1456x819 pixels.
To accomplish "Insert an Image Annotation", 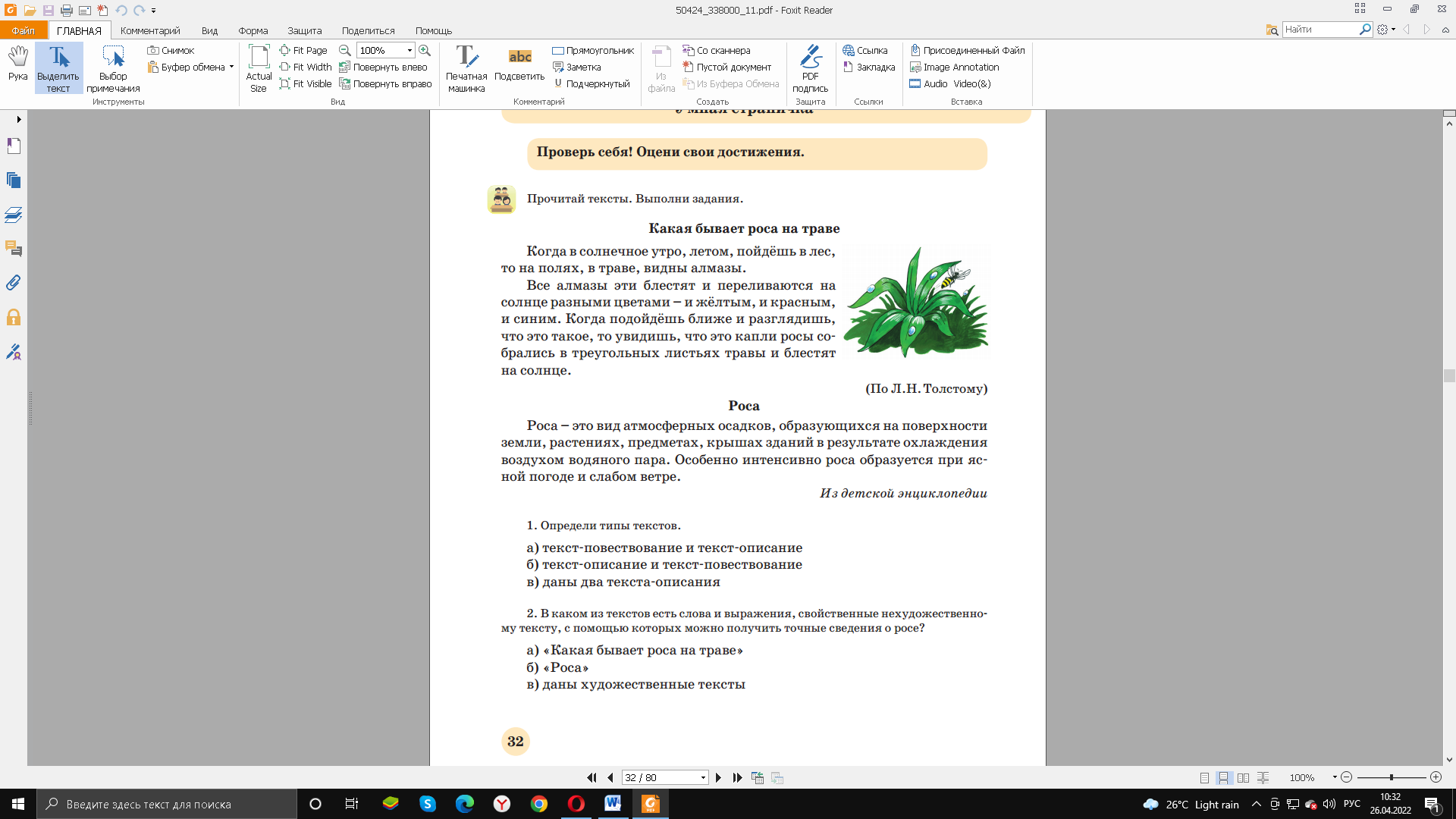I will pos(954,67).
